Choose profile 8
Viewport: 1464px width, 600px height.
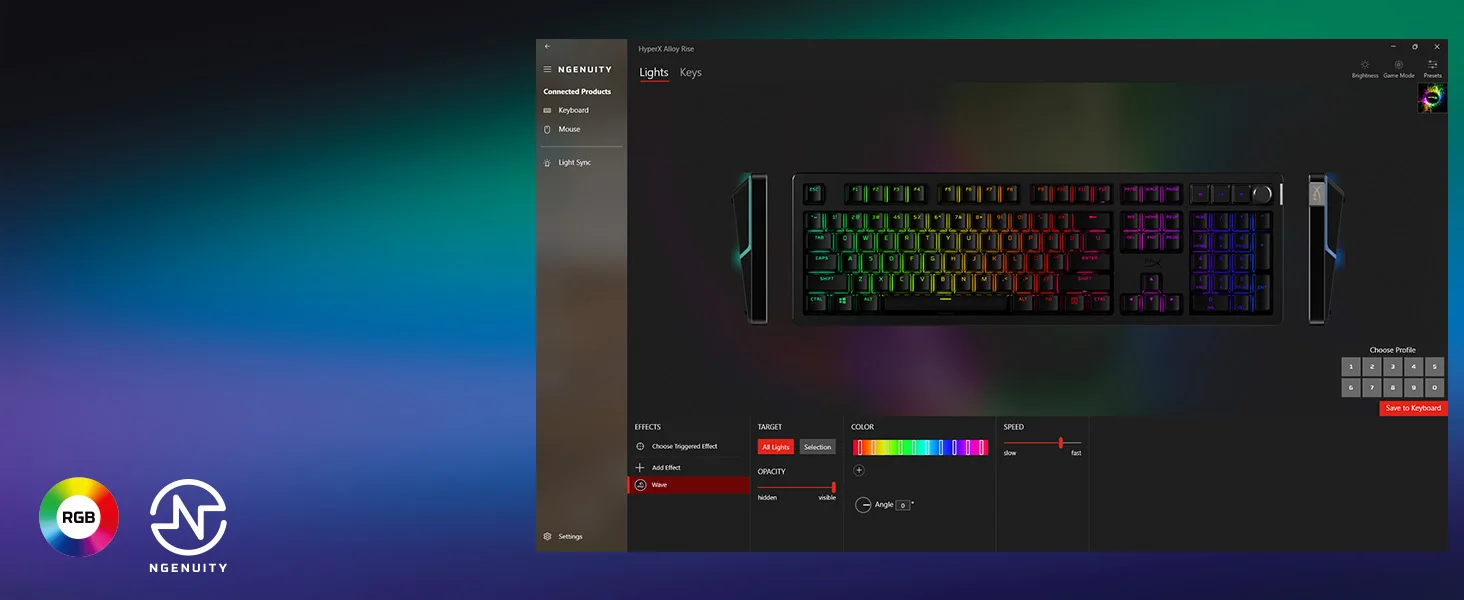pos(1393,387)
